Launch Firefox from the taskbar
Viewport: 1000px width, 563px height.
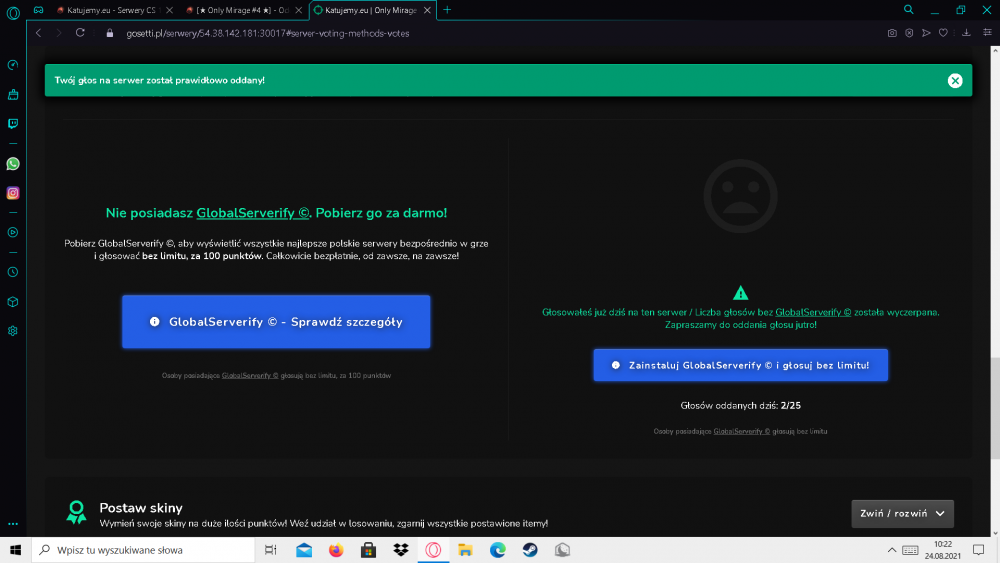click(x=336, y=550)
